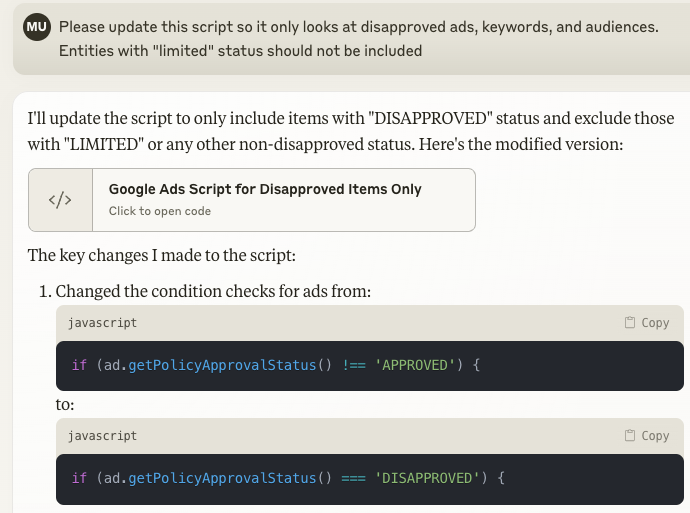
Task: Click the "Click to open code" subtitle
Action: (x=159, y=211)
